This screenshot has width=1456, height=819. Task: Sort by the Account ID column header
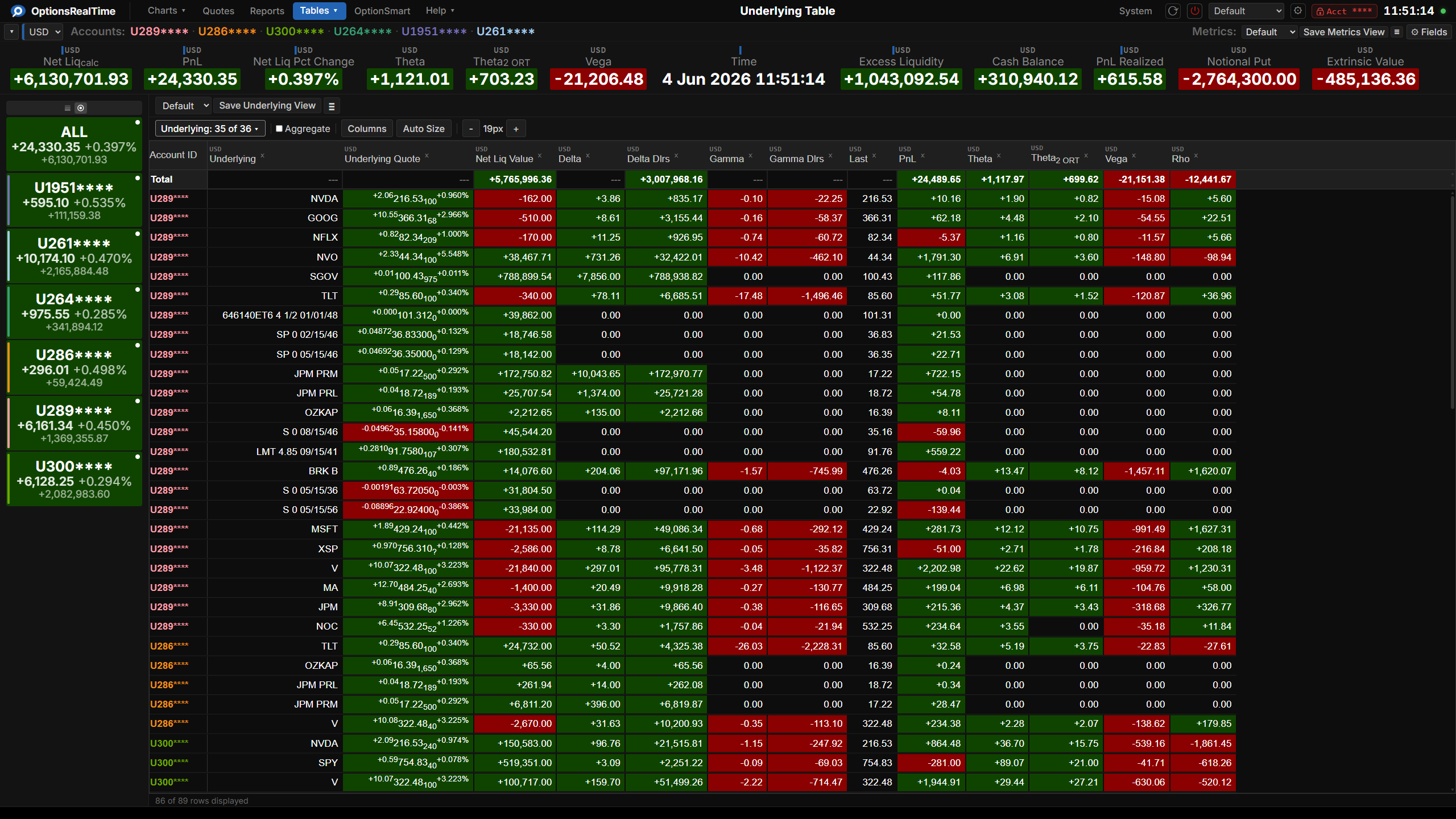pos(173,155)
